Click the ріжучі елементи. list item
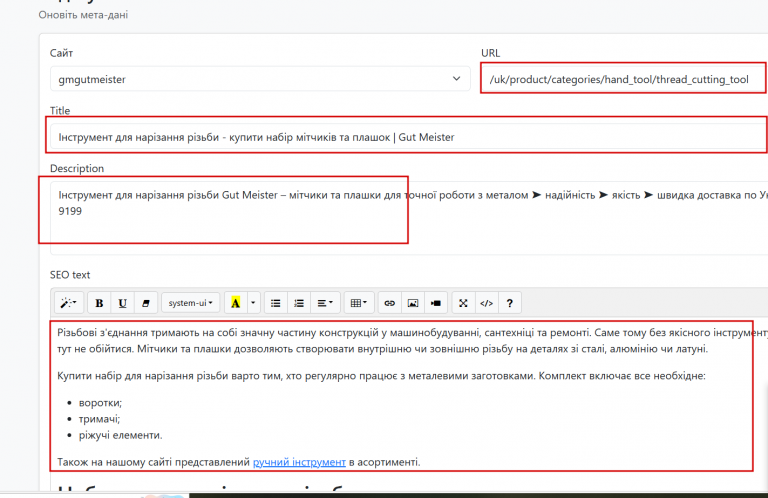This screenshot has width=768, height=498. (x=120, y=435)
